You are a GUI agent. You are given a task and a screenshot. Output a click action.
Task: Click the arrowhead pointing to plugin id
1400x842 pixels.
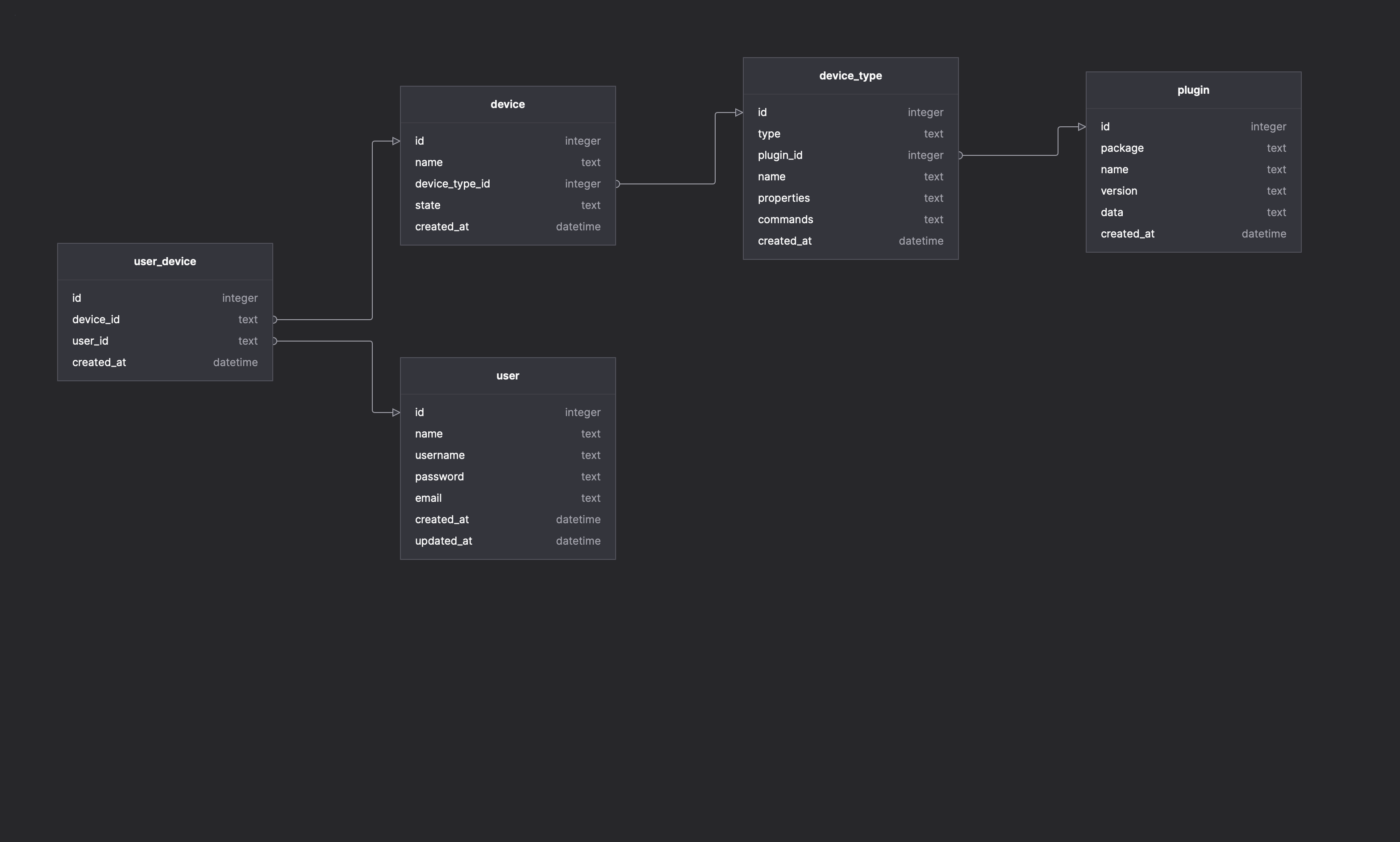coord(1081,127)
